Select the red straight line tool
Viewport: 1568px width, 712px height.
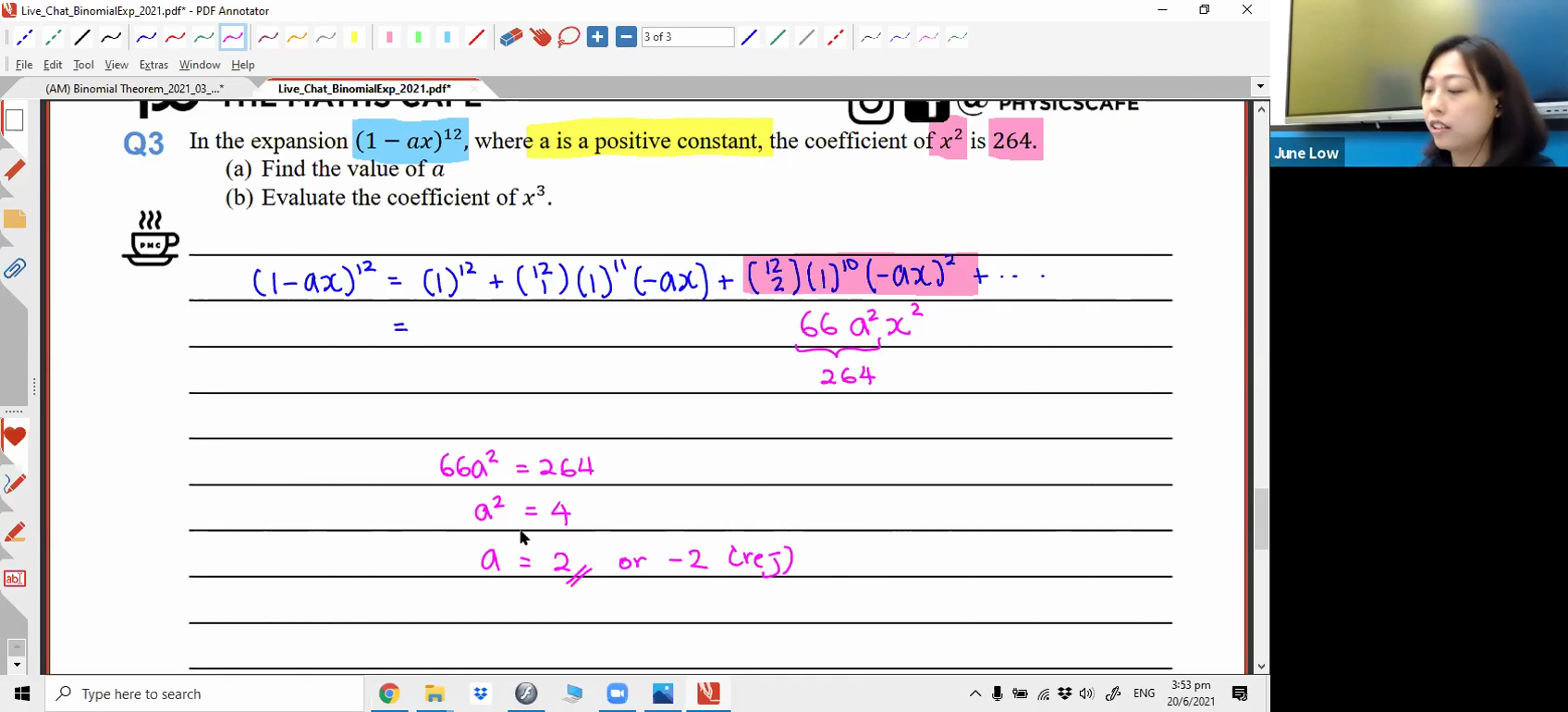[476, 38]
